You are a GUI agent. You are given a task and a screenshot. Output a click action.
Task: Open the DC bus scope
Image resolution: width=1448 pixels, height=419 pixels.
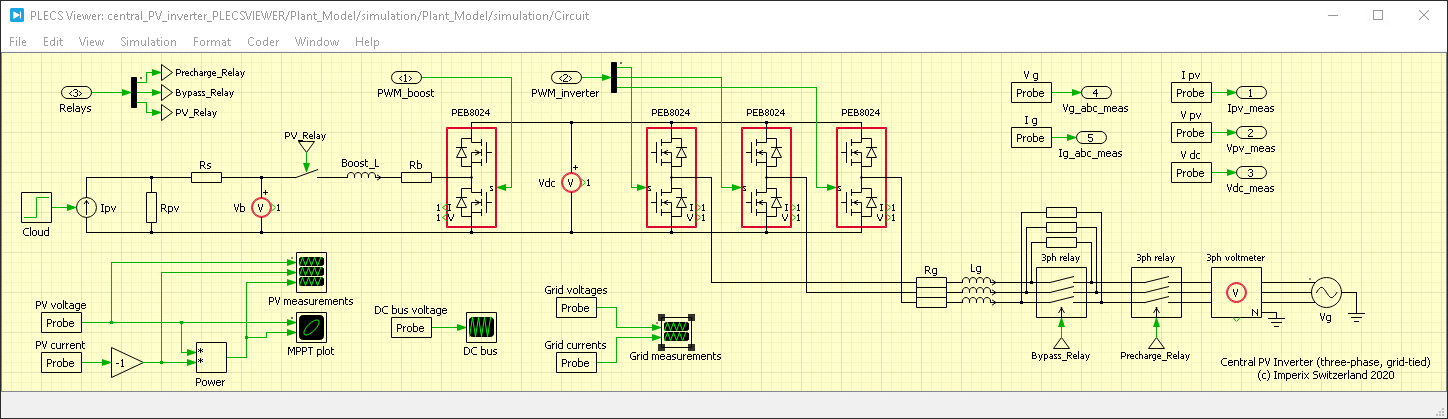pyautogui.click(x=482, y=328)
